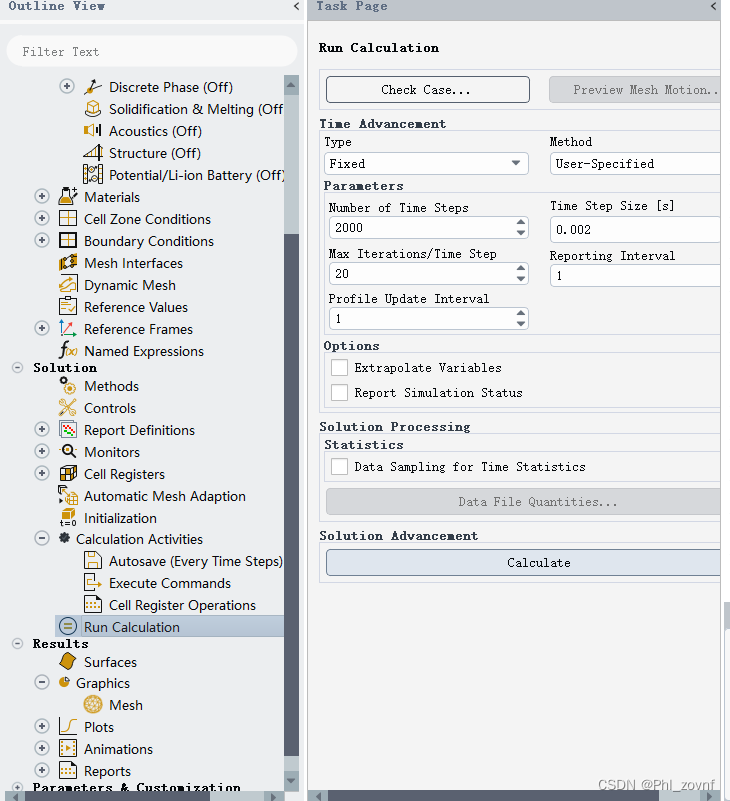Screen dimensions: 730x801
Task: Enable Data Sampling for Time Statistics
Action: coord(340,467)
